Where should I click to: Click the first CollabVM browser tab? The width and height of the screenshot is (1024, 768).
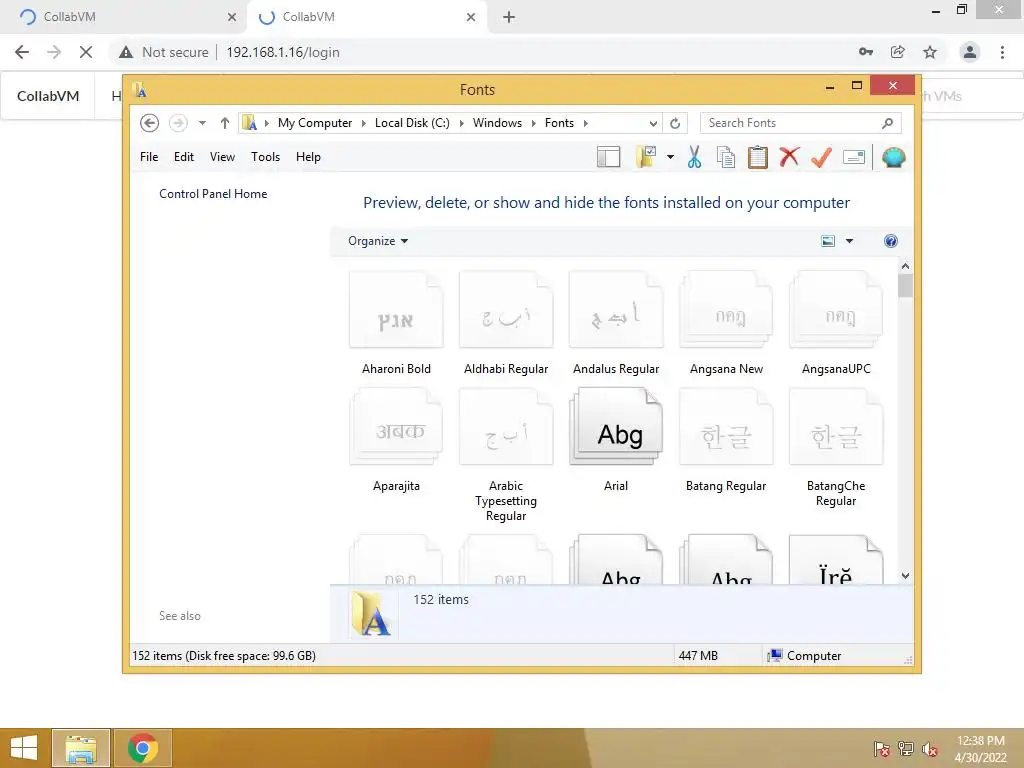click(x=124, y=17)
